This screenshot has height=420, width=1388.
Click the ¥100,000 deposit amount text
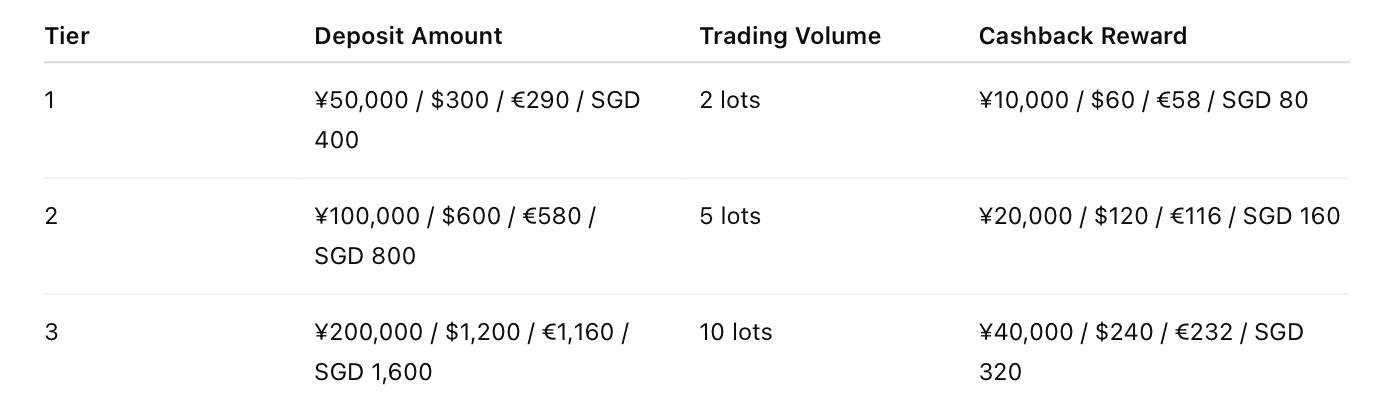point(367,216)
